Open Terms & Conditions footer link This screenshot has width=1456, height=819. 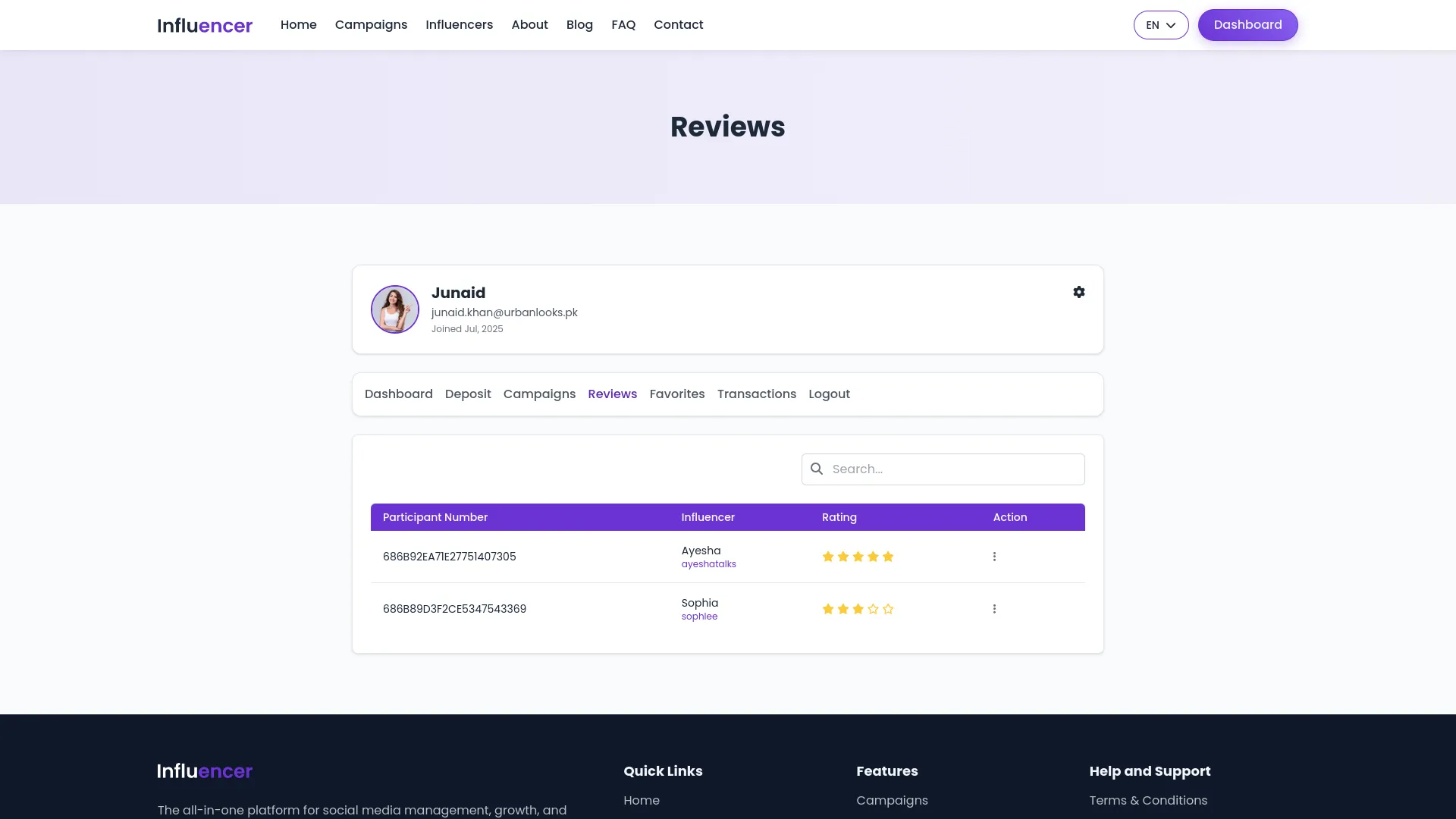coord(1148,801)
